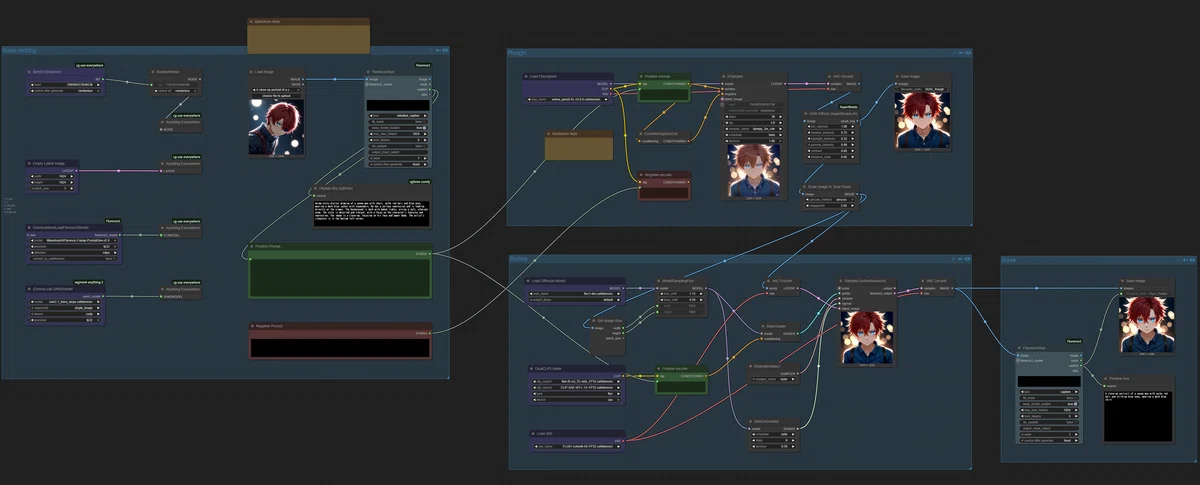Click the SamplerCustomAdvanced preview image
This screenshot has height=485, width=1200.
pos(867,335)
